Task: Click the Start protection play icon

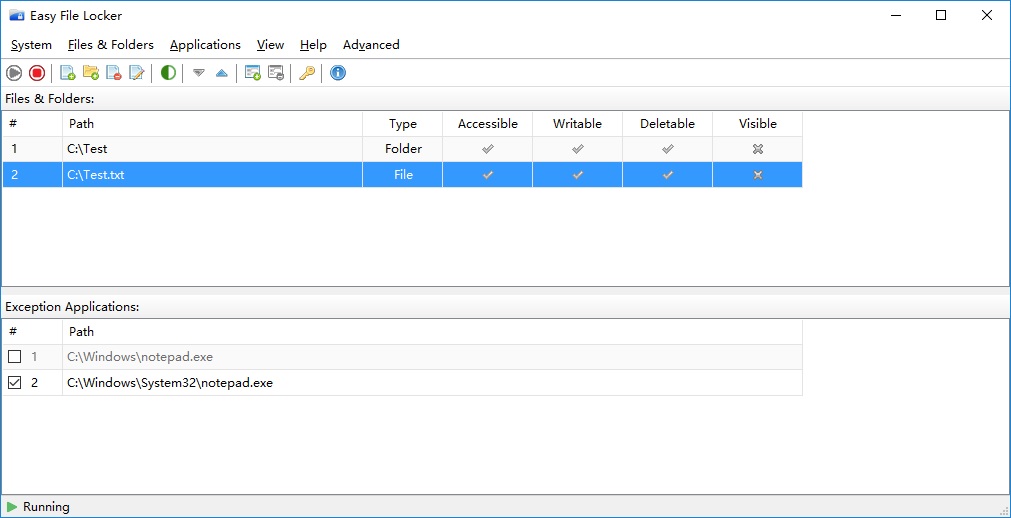Action: (14, 73)
